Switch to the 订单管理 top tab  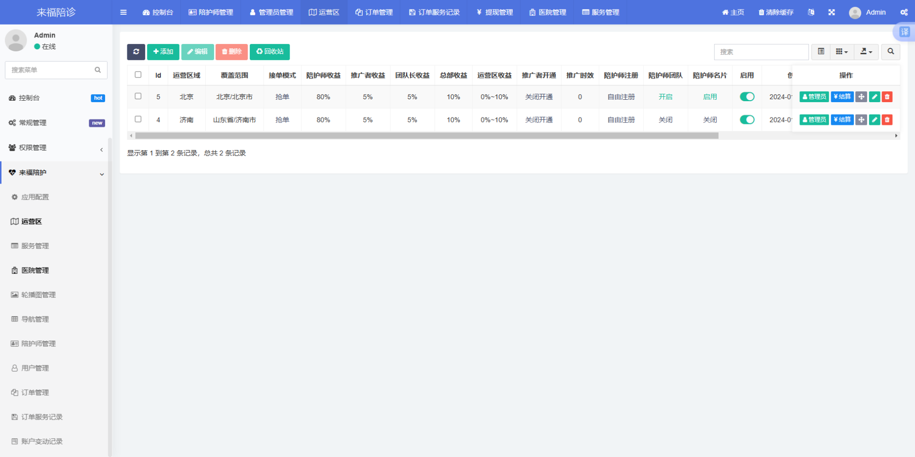(374, 12)
